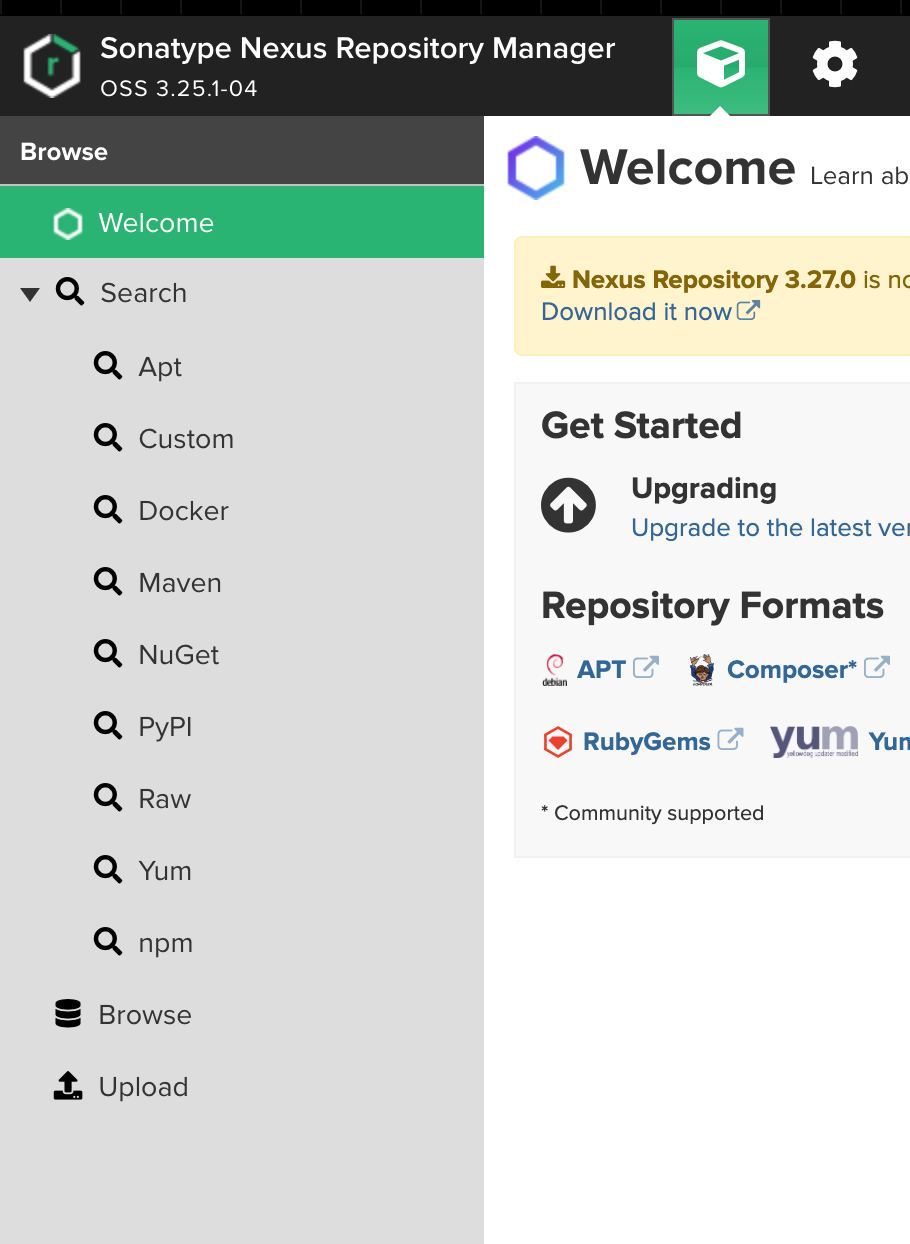Click the 'OSS 3.25.1-04' version text
Screen dimensions: 910x1244
179,88
